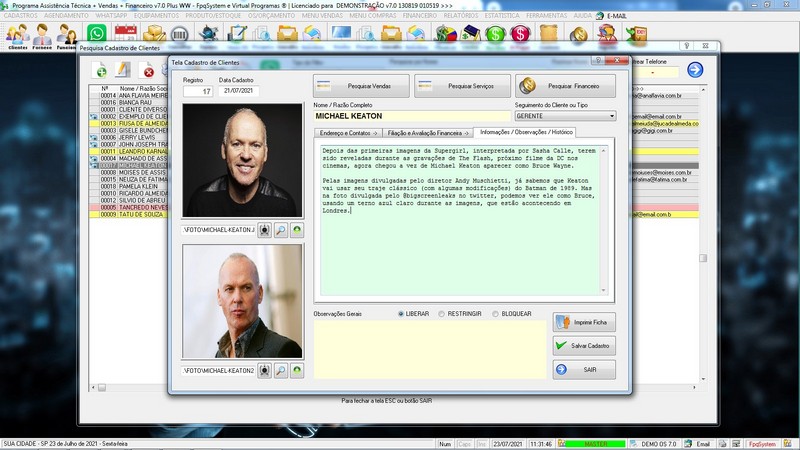Open the FINANCEIRO menu
Viewport: 800px width, 450px height.
[419, 16]
